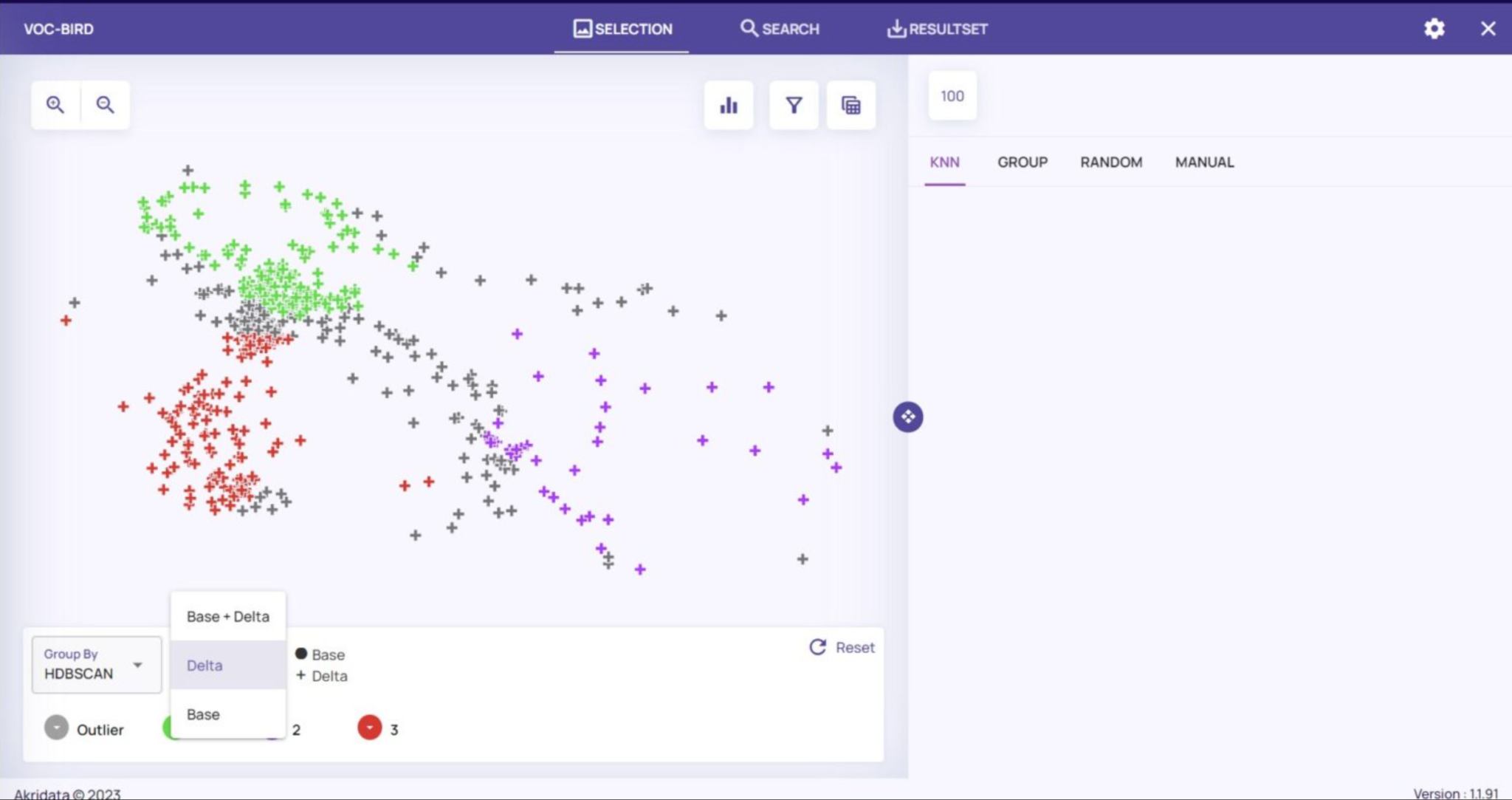Screen dimensions: 1512x800
Task: Toggle the red cluster 3 swatch
Action: [370, 728]
